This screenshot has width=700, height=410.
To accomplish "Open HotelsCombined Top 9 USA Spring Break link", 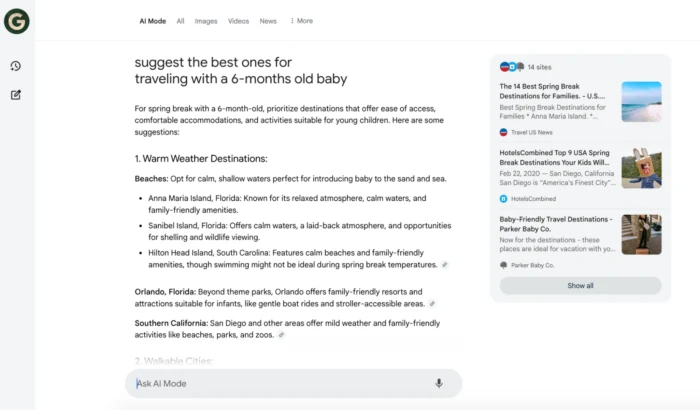I will [x=554, y=158].
